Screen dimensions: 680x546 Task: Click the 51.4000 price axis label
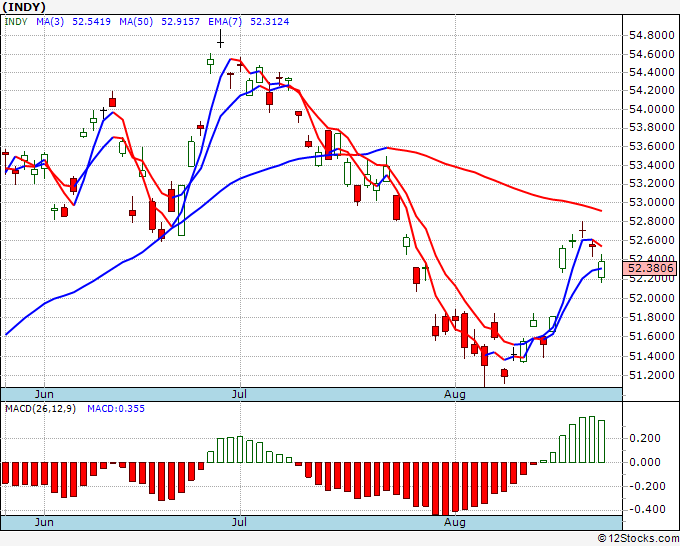tap(652, 356)
